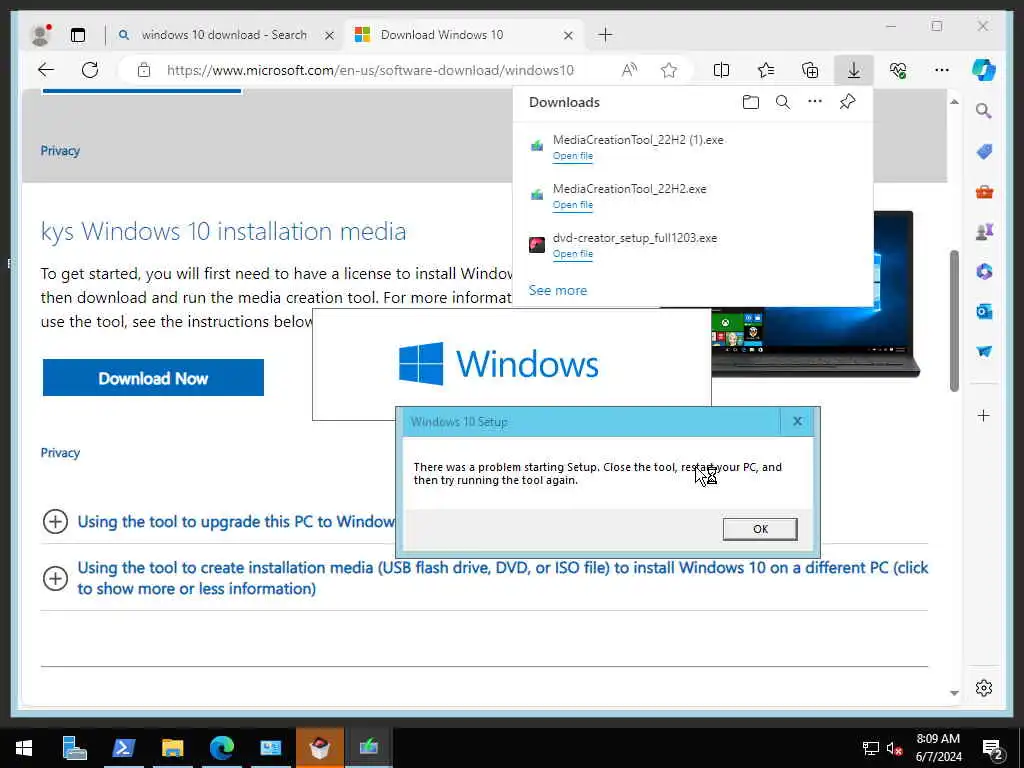
Task: Click the scrollbar up arrow
Action: (954, 102)
